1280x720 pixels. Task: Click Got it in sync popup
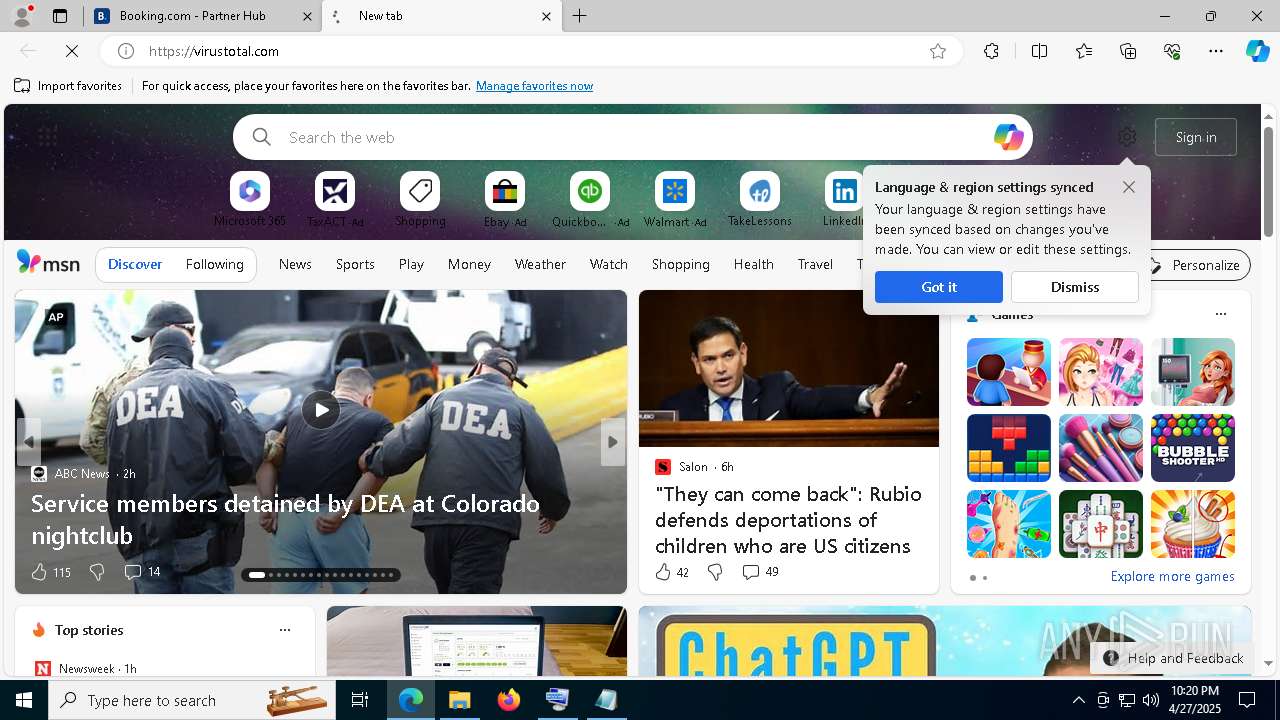[939, 287]
